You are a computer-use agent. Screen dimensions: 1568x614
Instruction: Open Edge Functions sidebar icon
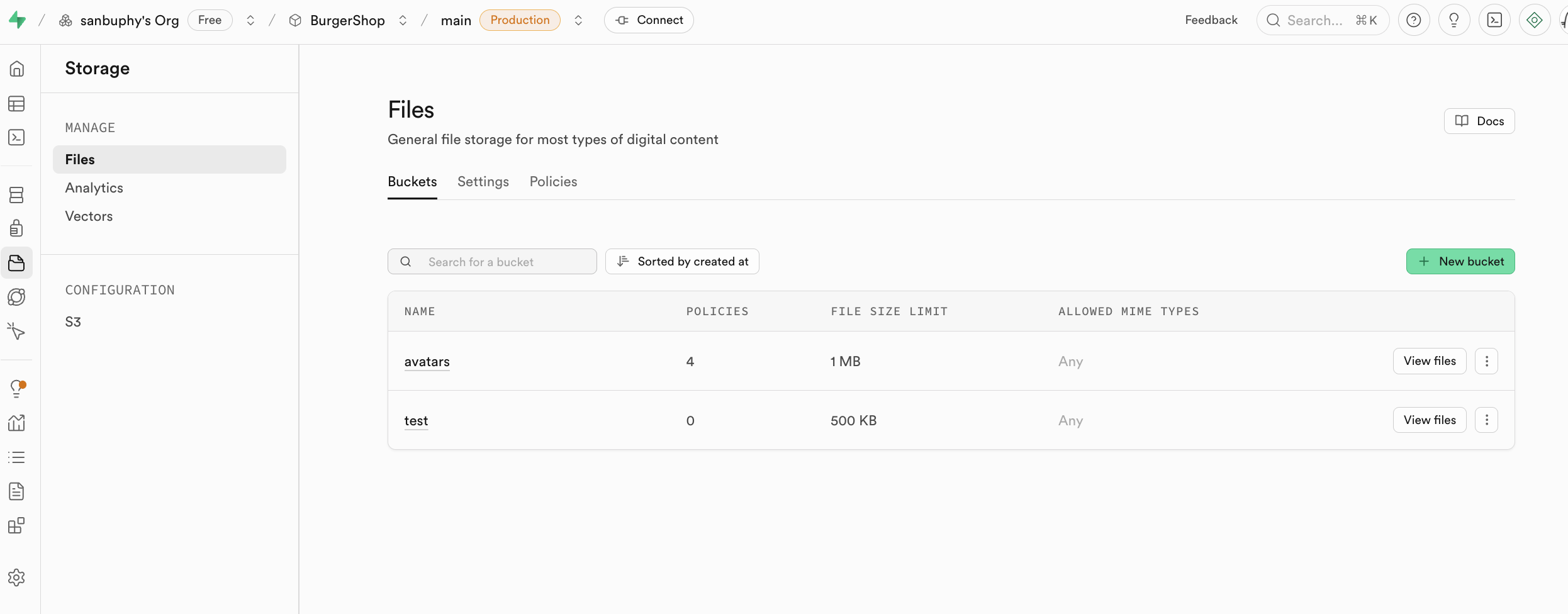click(x=17, y=297)
